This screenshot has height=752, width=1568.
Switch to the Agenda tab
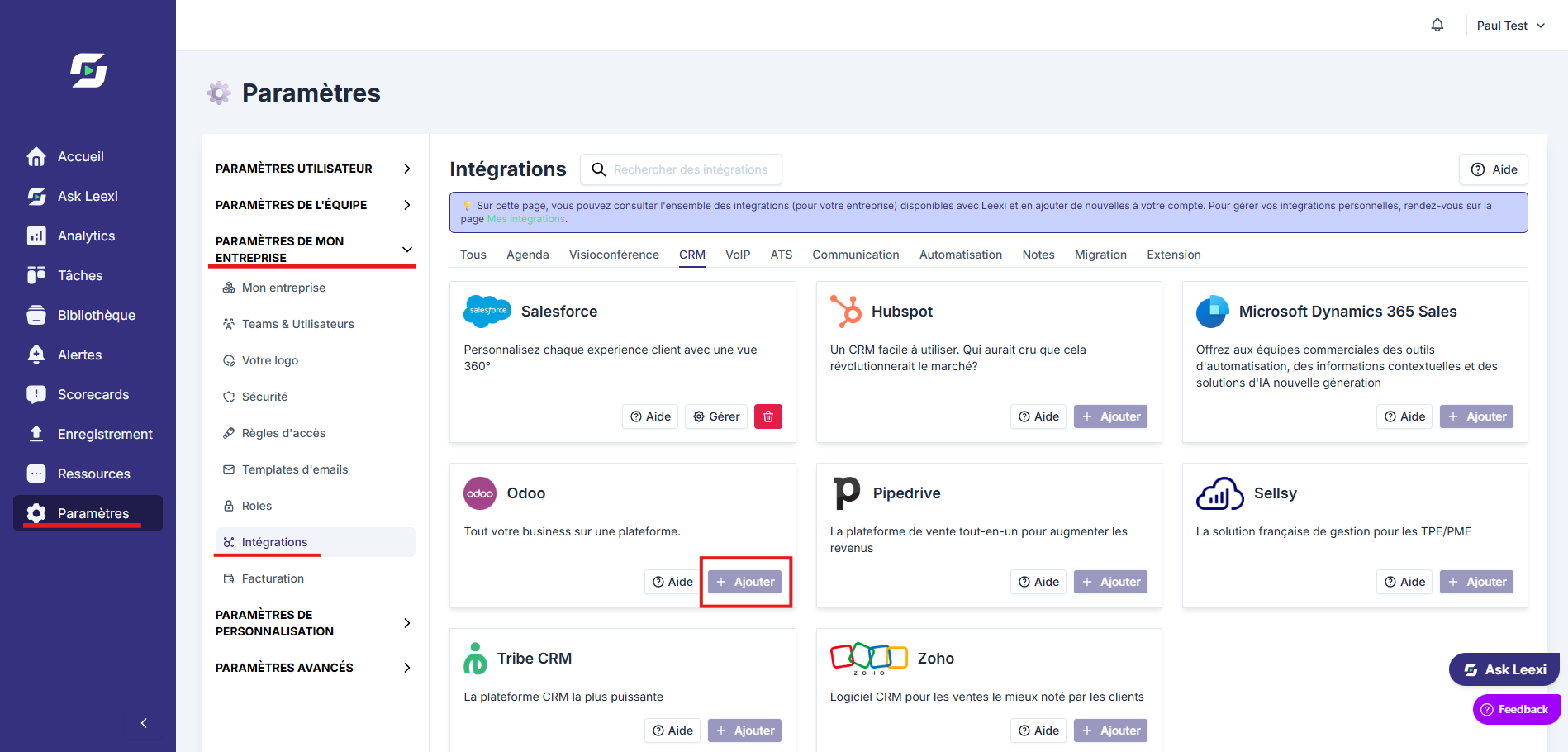click(528, 255)
